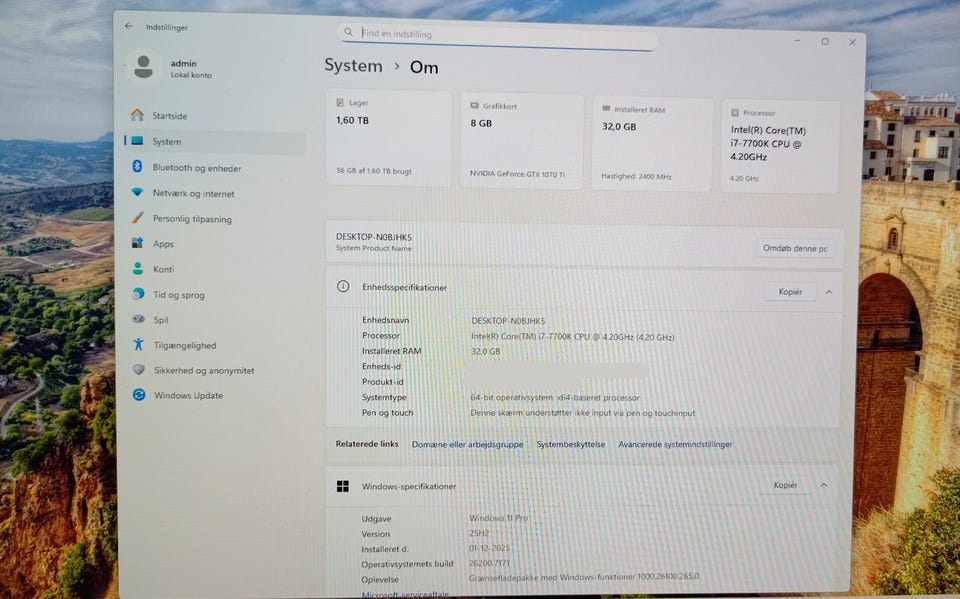Viewport: 960px width, 599px height.
Task: Click the NVIDIA GeForce GTX 1070 Ti text
Action: tap(517, 174)
